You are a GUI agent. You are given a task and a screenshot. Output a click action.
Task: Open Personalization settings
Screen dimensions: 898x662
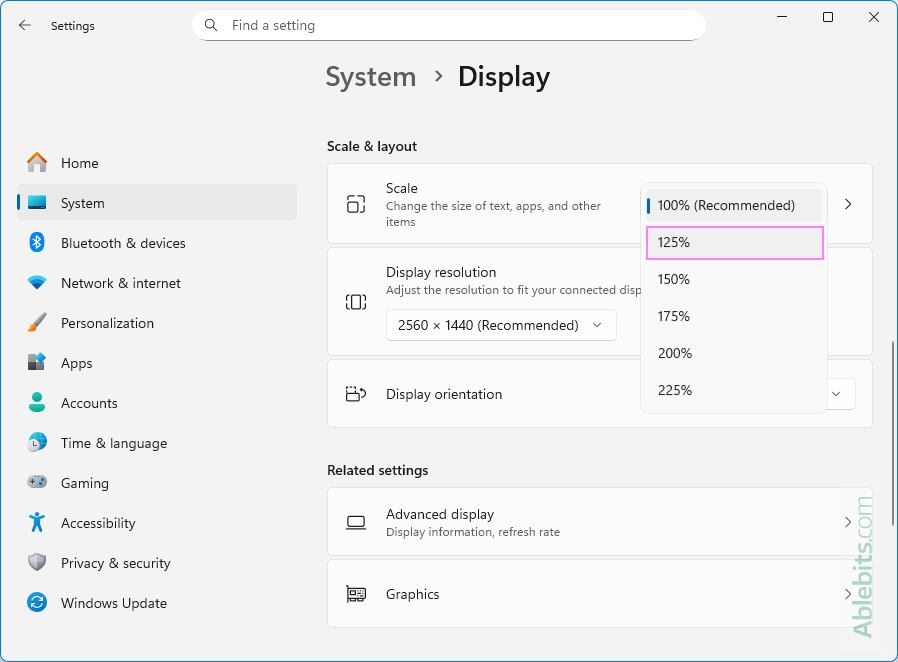(157, 324)
